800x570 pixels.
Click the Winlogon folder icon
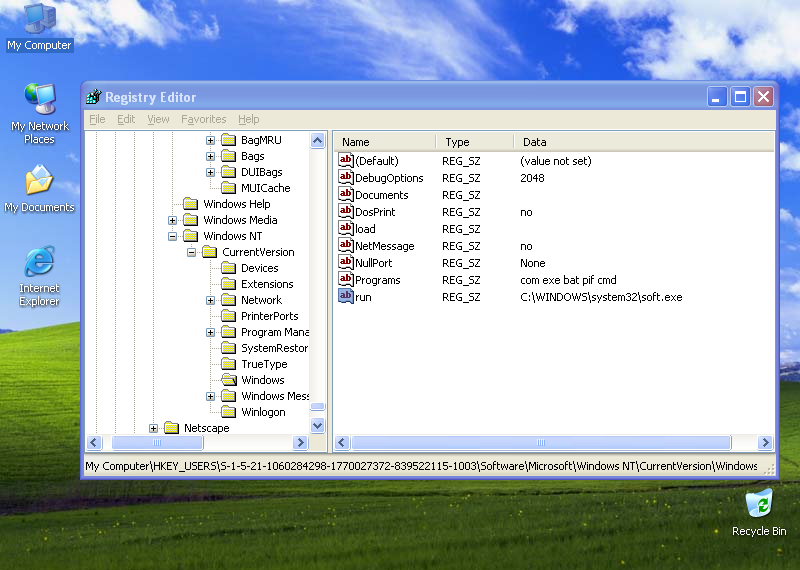[229, 412]
